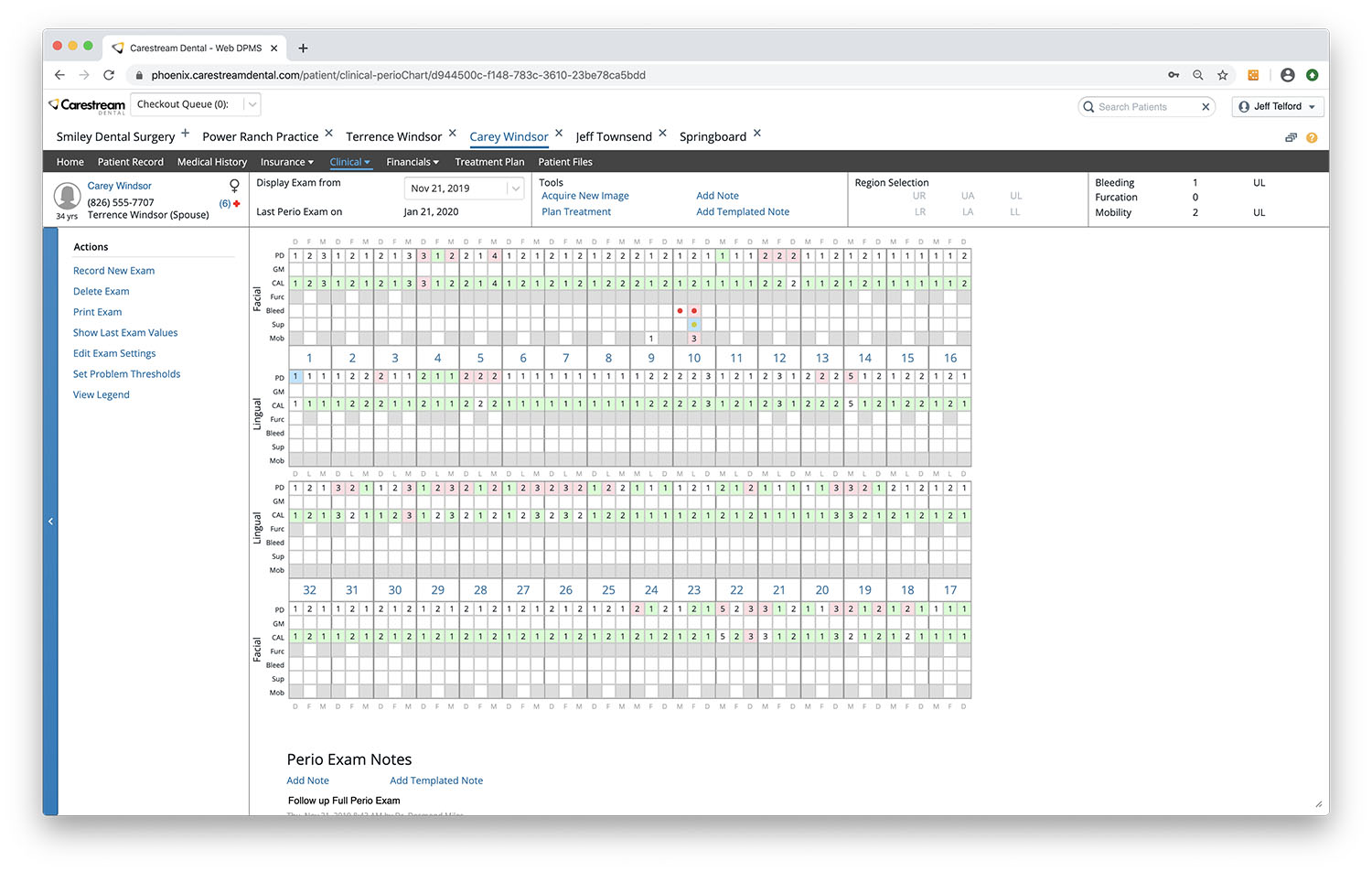Click the orange extension icon
The height and width of the screenshot is (872, 1372).
[x=1253, y=75]
